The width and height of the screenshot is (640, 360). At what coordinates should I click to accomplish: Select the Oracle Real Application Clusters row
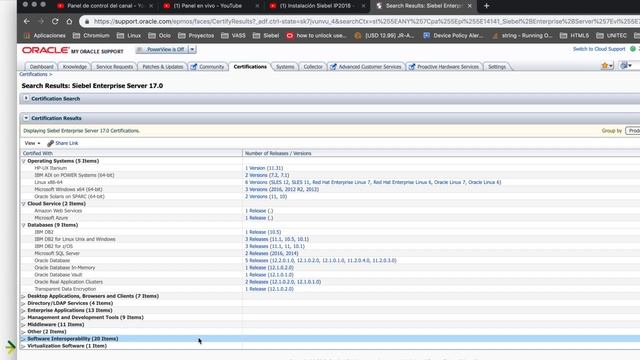pos(330,282)
